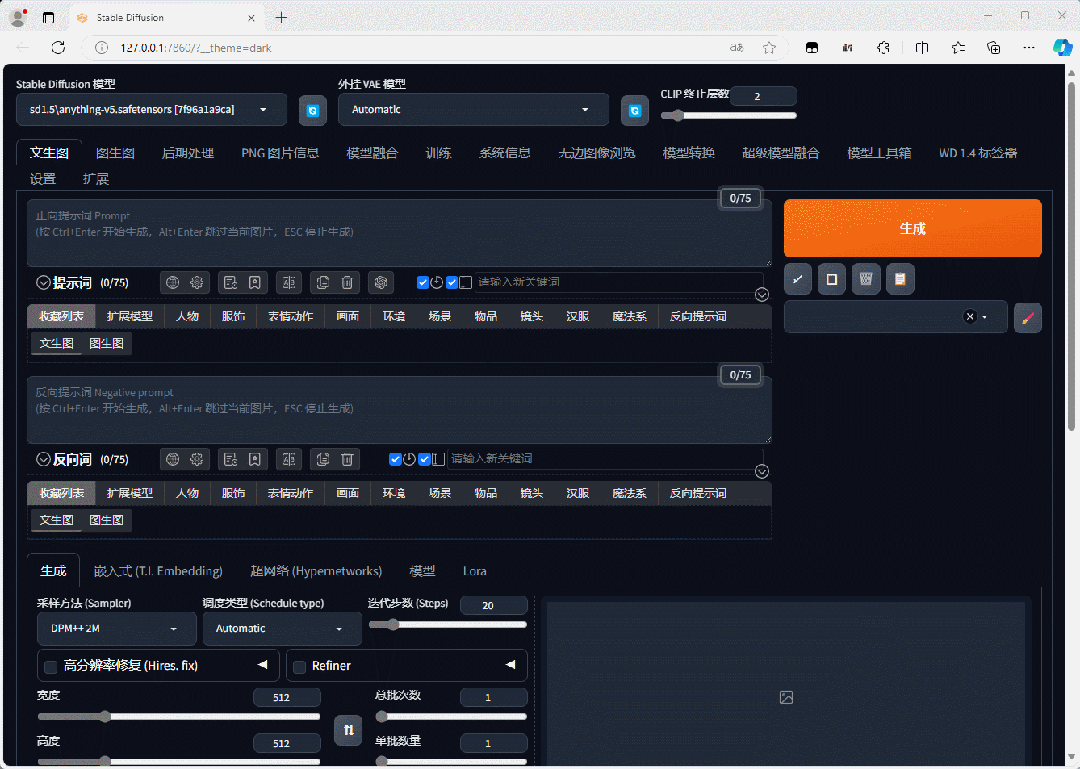Open the PNG 图片信息 tab
Viewport: 1080px width, 769px height.
tap(280, 153)
